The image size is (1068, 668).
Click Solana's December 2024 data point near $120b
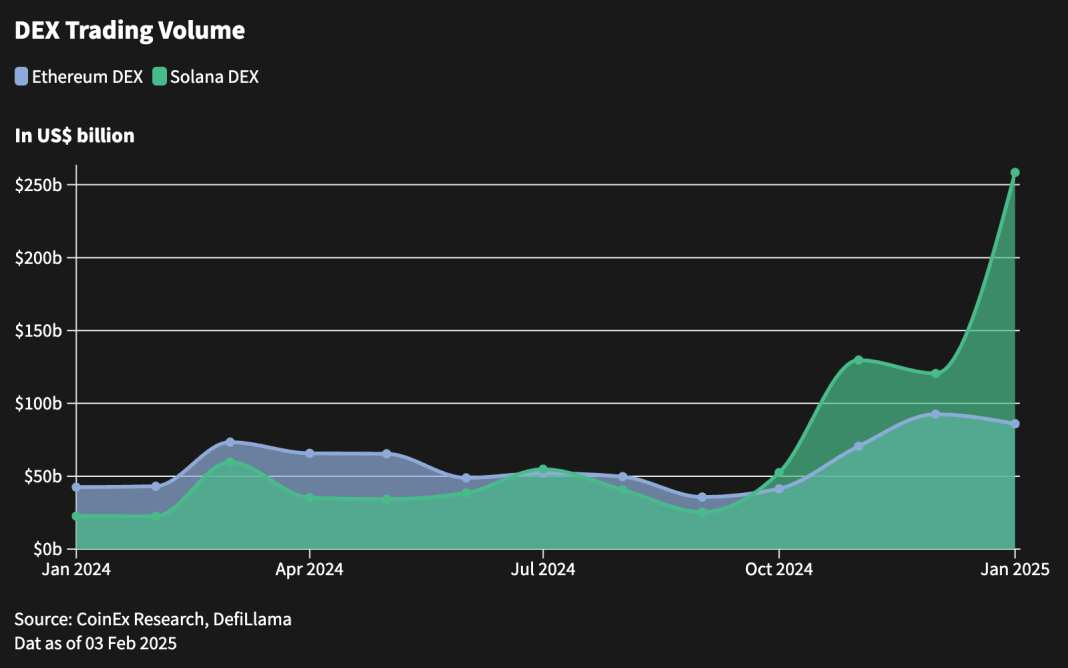click(936, 374)
